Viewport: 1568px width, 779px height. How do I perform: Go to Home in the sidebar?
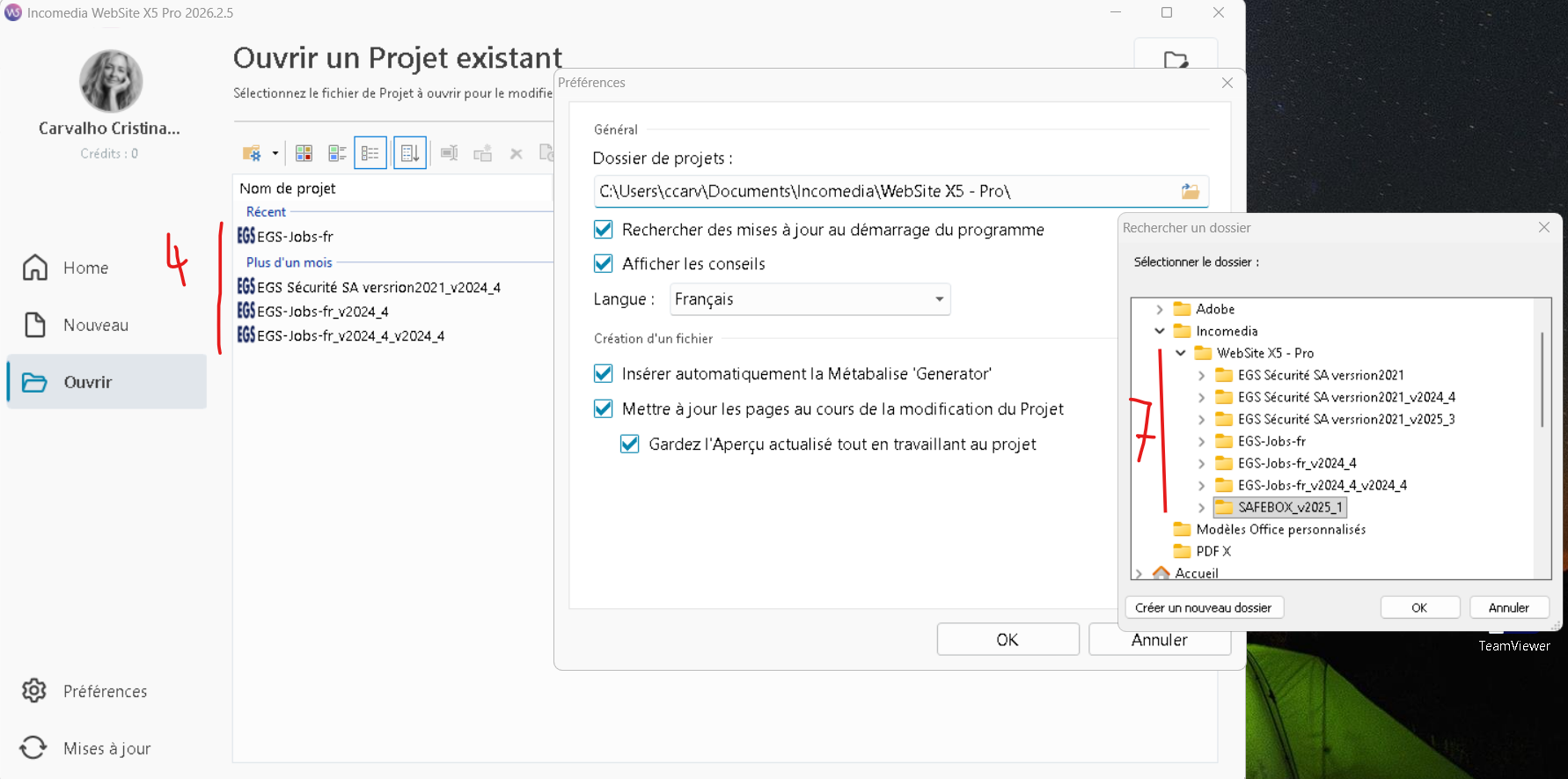pos(106,268)
